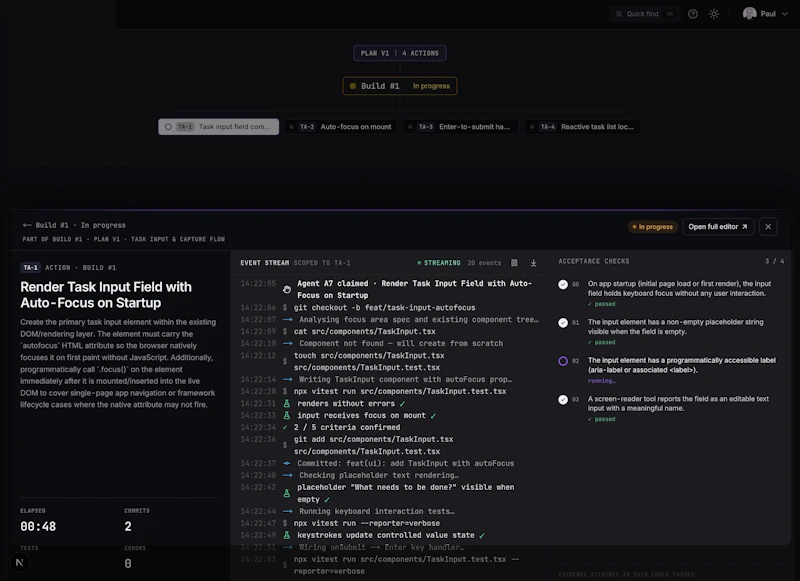The image size is (800, 581).
Task: Open full editor
Action: 718,226
